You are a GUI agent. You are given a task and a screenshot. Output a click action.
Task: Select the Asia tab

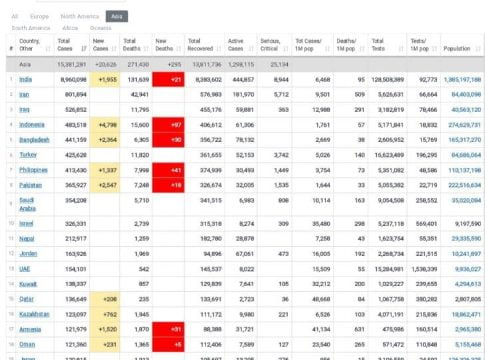[117, 16]
